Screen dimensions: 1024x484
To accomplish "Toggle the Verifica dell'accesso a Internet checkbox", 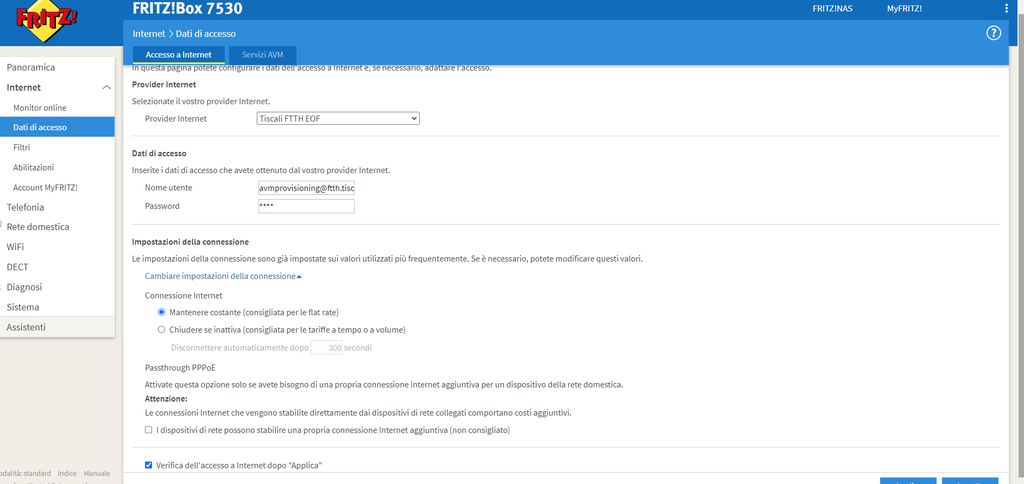I will 148,465.
